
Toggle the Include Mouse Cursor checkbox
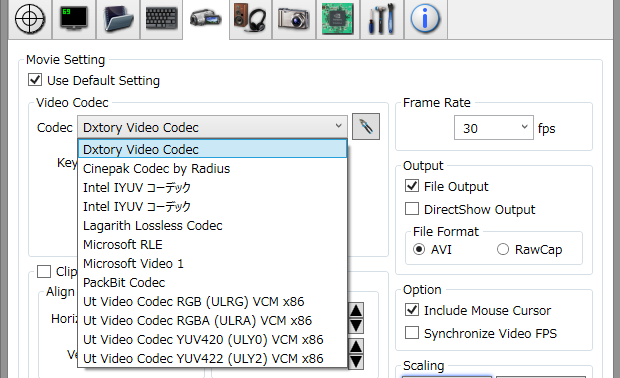[x=412, y=310]
